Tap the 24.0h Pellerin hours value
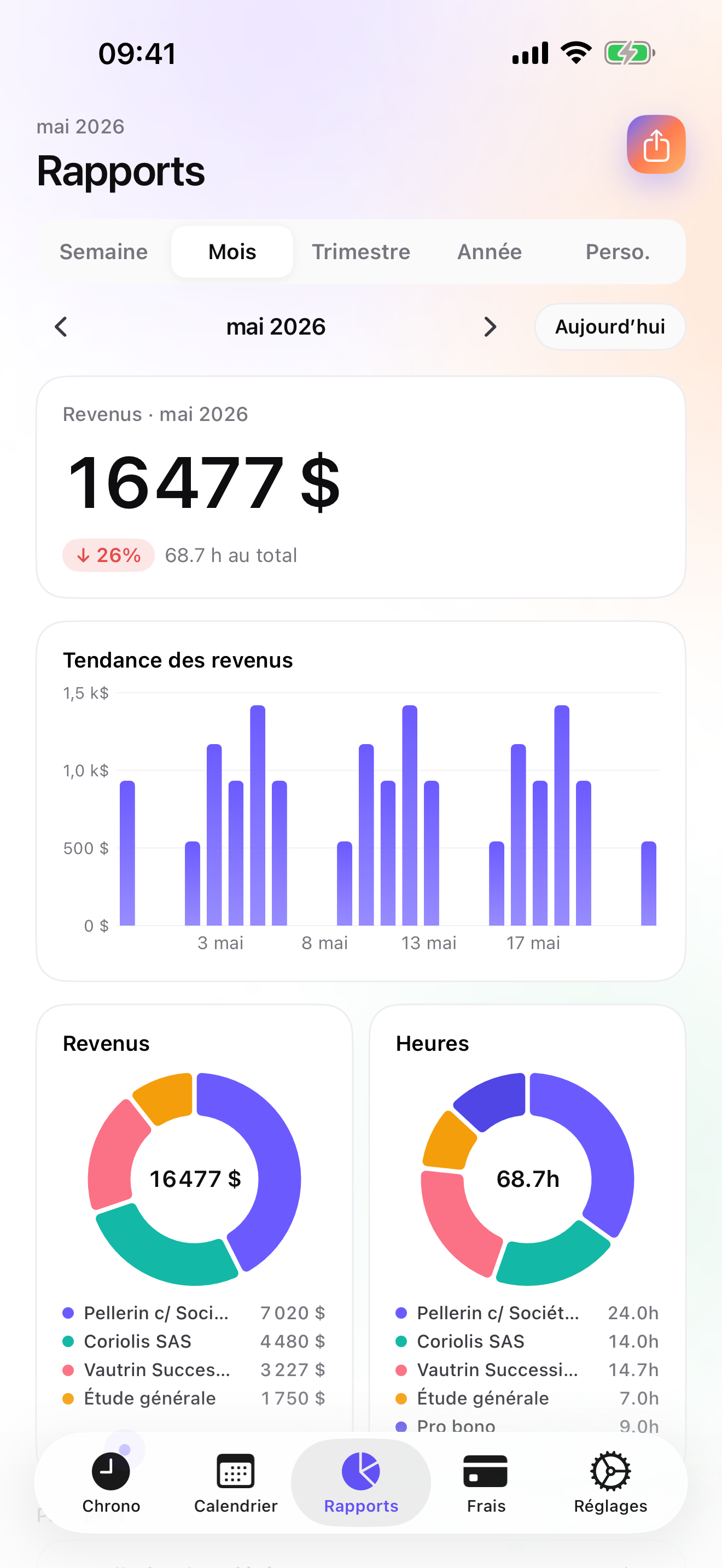Viewport: 722px width, 1568px height. coord(633,1313)
